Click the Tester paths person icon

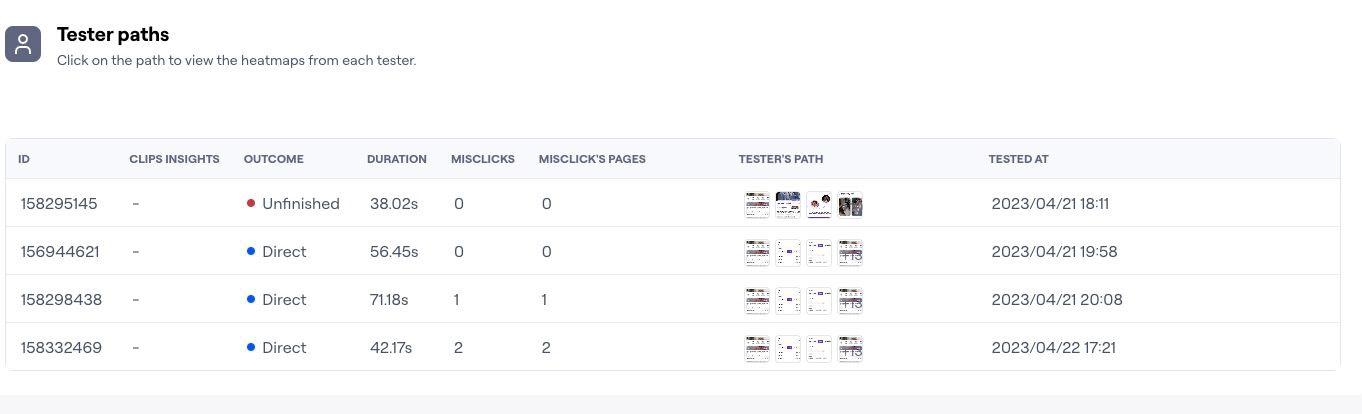[x=23, y=44]
